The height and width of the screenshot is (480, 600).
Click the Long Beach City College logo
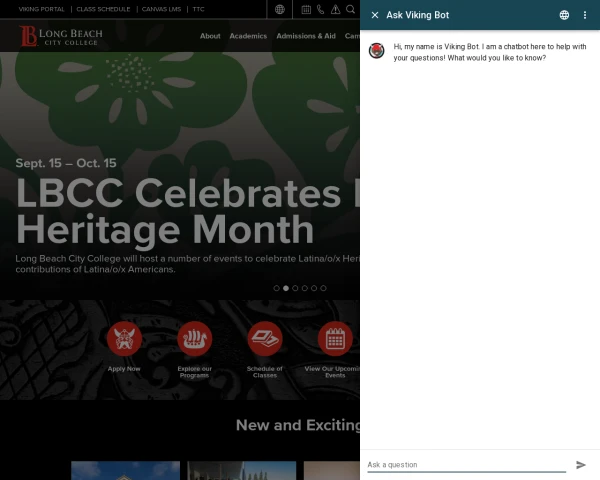coord(61,36)
